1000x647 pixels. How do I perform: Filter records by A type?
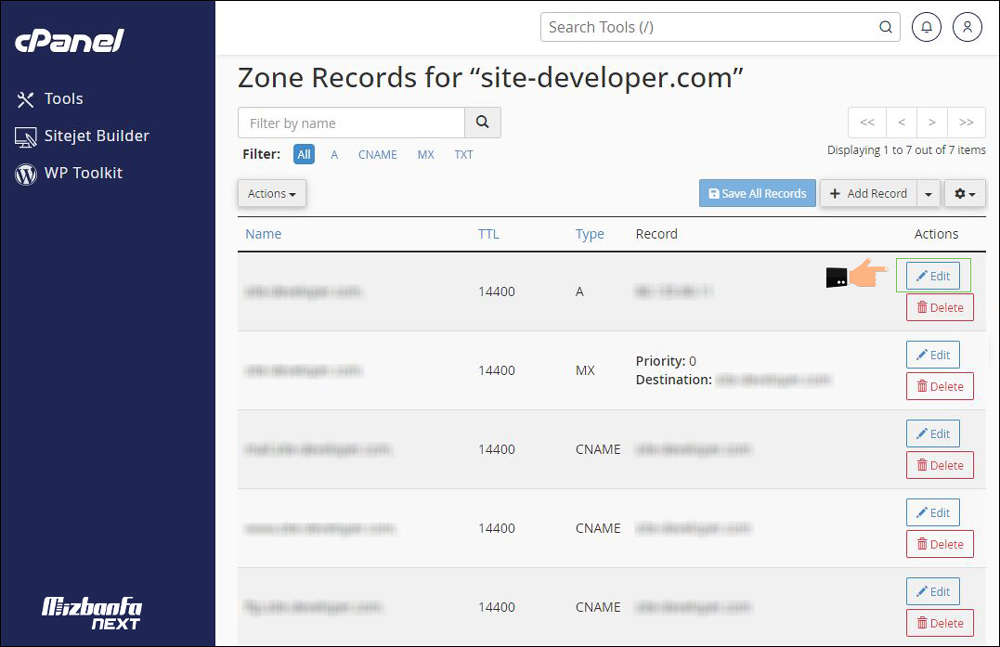[x=334, y=154]
